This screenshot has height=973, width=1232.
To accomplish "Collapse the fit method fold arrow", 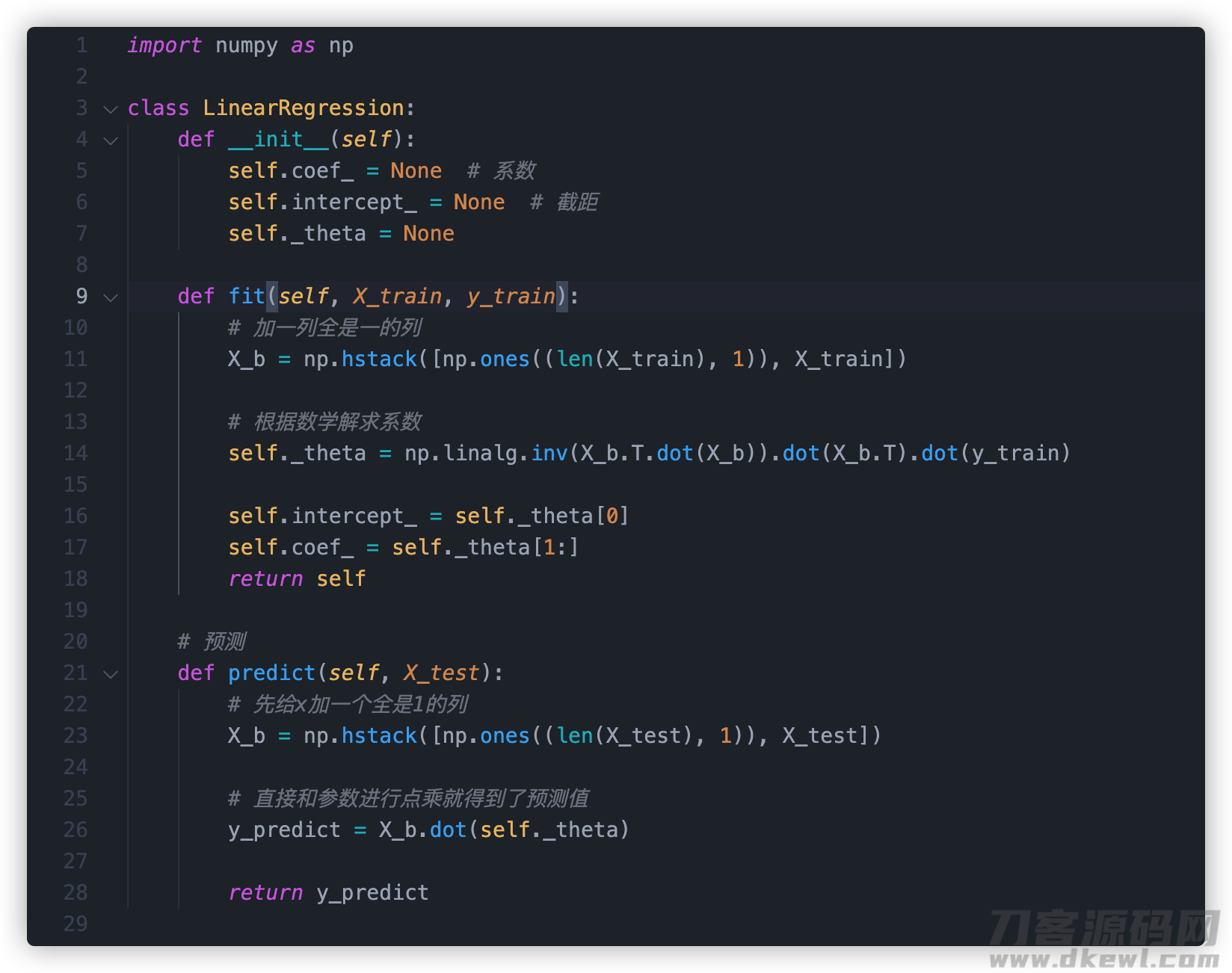I will (x=111, y=297).
